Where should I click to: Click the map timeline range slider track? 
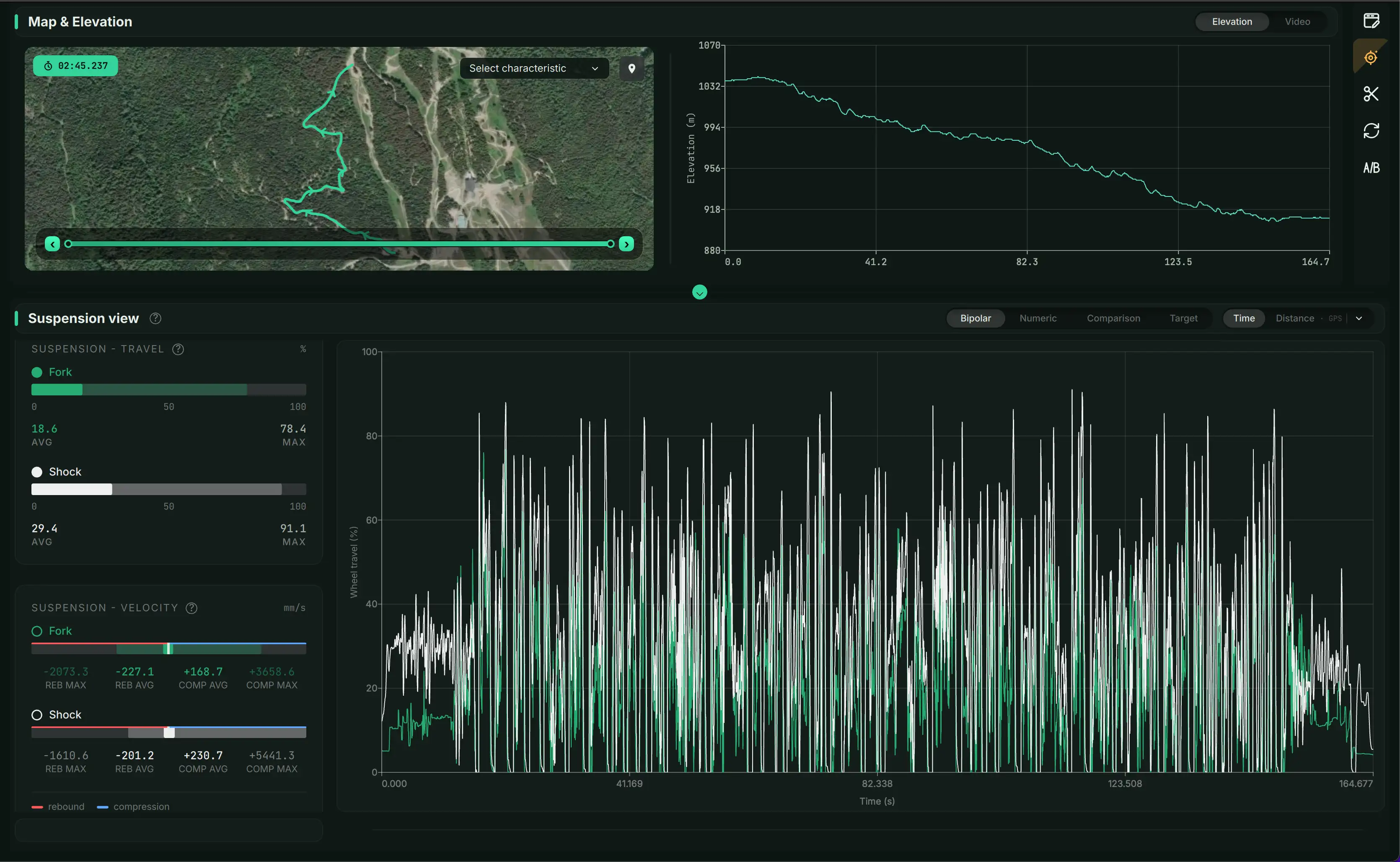(339, 244)
